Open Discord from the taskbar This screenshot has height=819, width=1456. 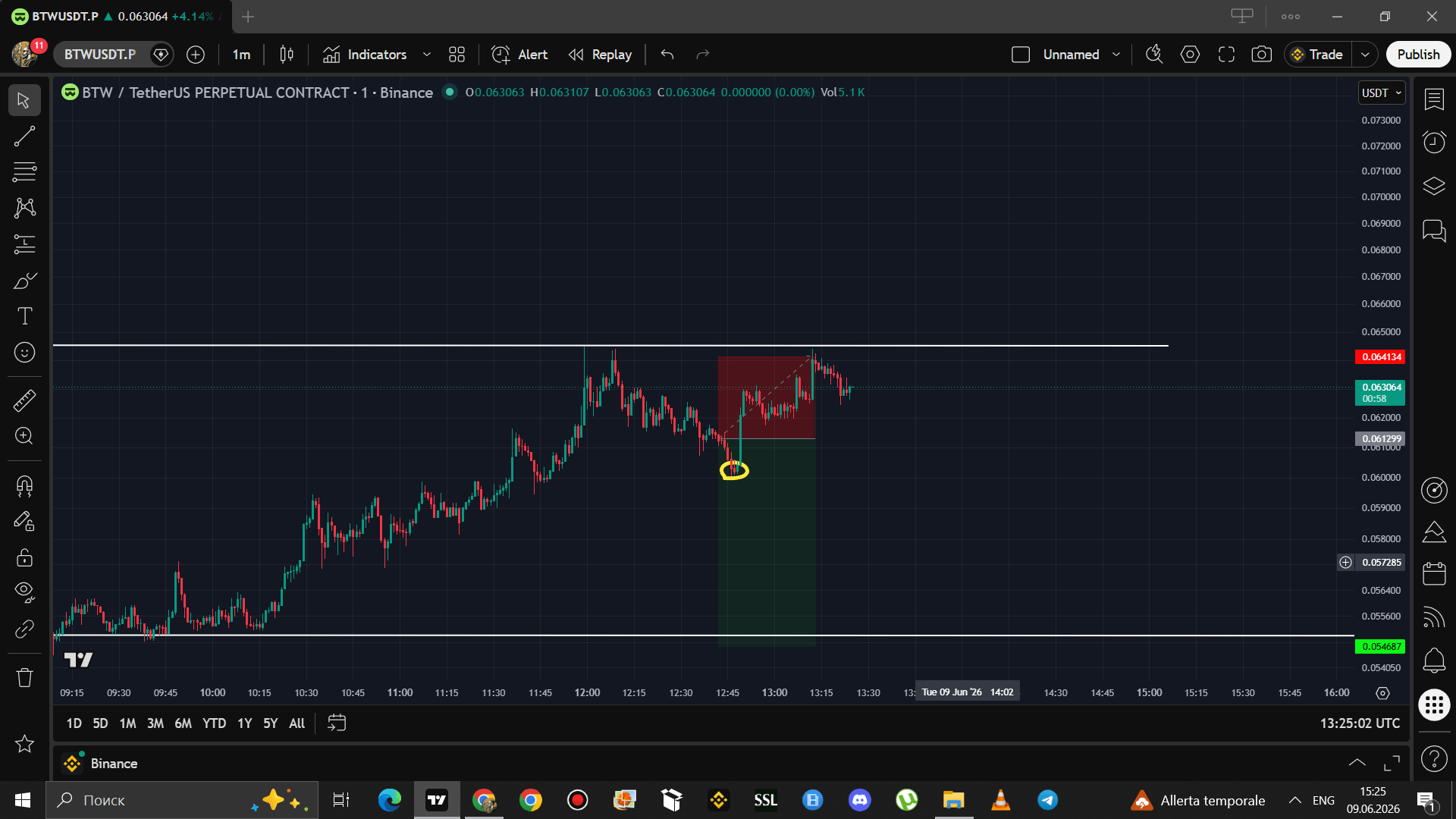tap(860, 800)
